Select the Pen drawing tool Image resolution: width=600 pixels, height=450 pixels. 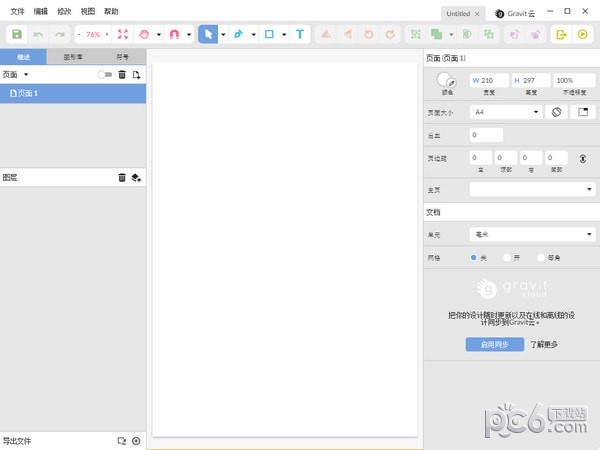[239, 34]
